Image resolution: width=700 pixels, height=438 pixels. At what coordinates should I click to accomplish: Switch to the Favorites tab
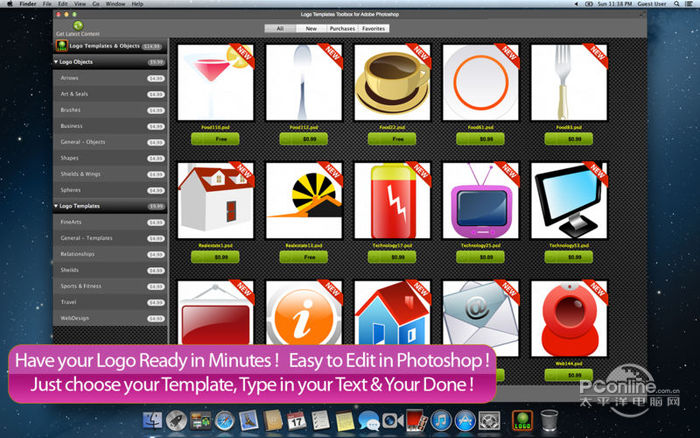coord(373,29)
